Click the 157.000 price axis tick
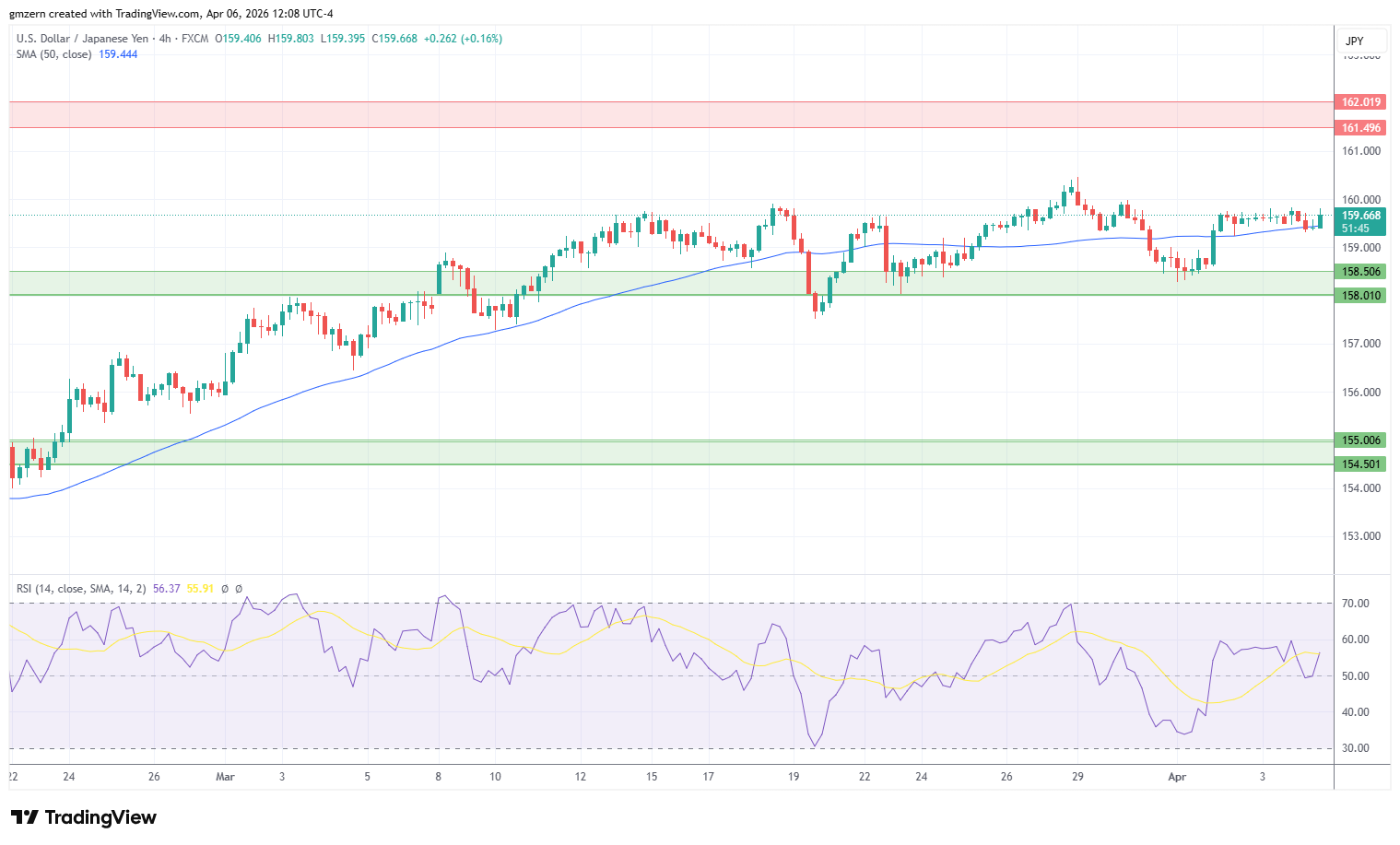1400x845 pixels. click(x=1361, y=344)
